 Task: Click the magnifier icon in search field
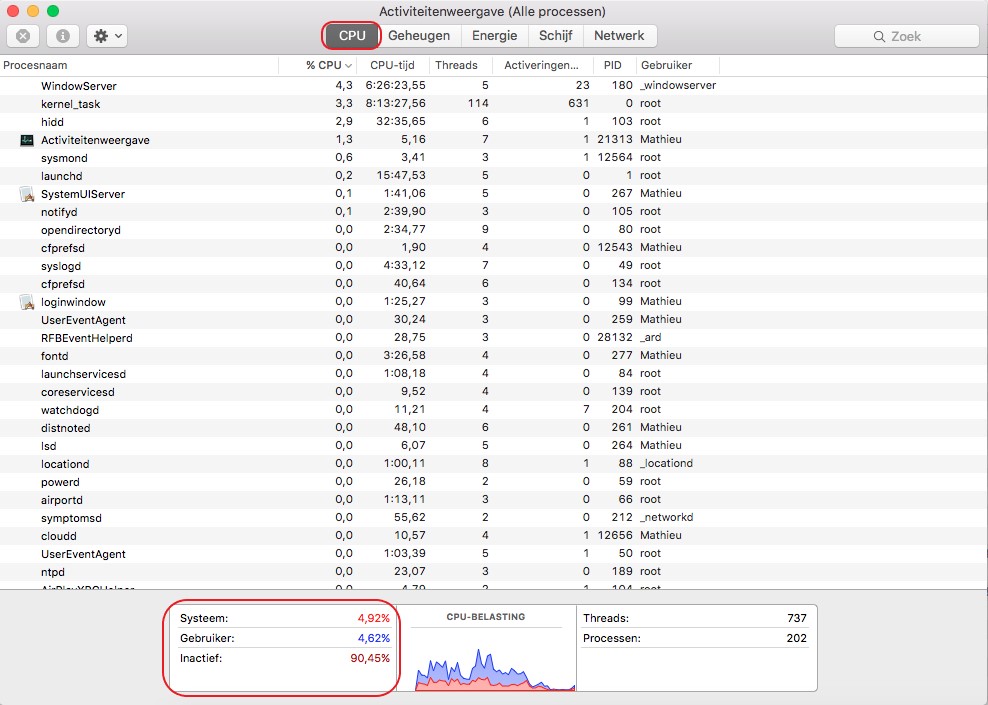coord(879,36)
